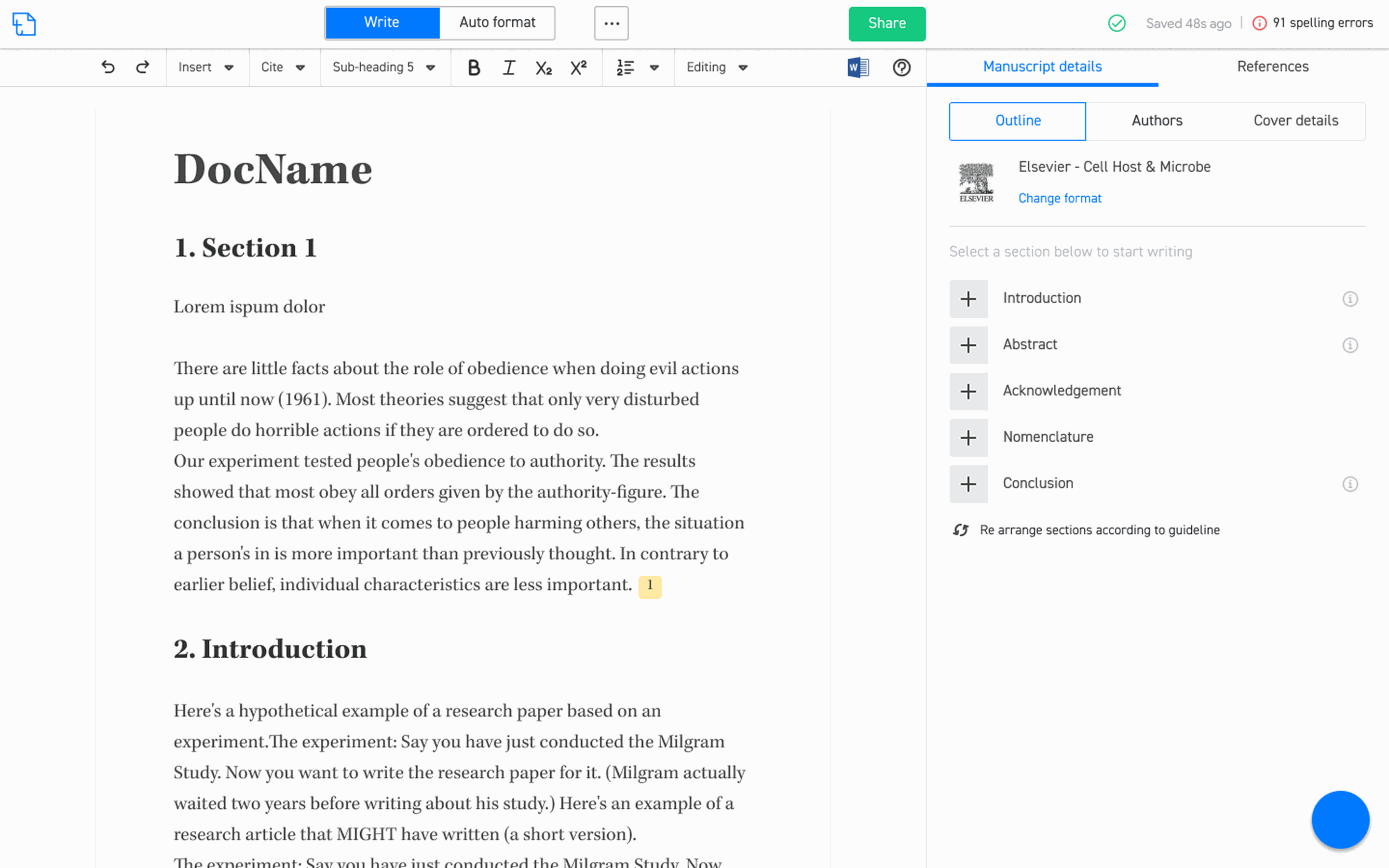Add the Introduction section
This screenshot has height=868, width=1389.
968,299
